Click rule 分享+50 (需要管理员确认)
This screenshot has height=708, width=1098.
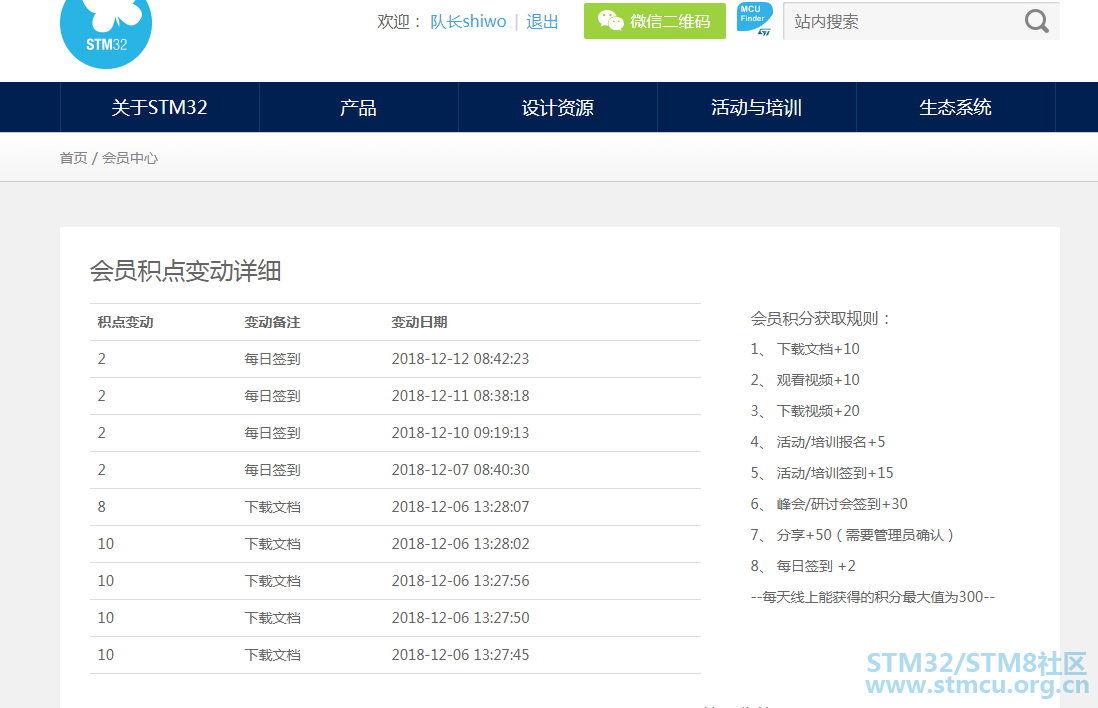click(865, 535)
